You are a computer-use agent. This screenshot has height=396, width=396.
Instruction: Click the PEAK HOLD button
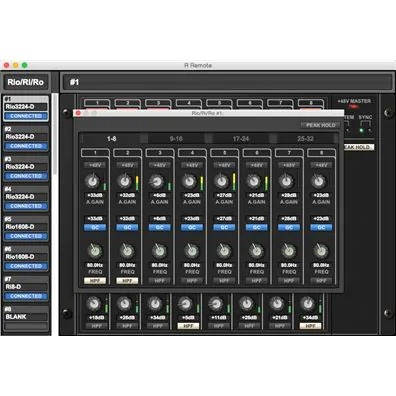click(x=321, y=125)
